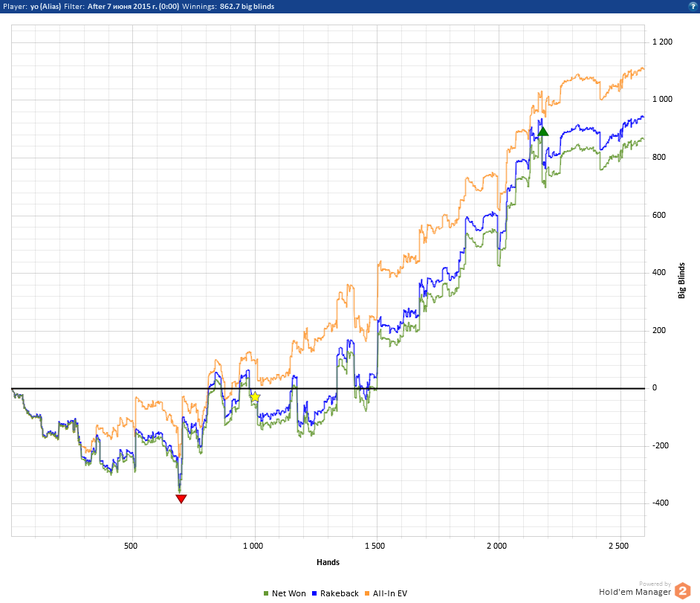Click the 'Big Blinds' y-axis title

pos(681,280)
